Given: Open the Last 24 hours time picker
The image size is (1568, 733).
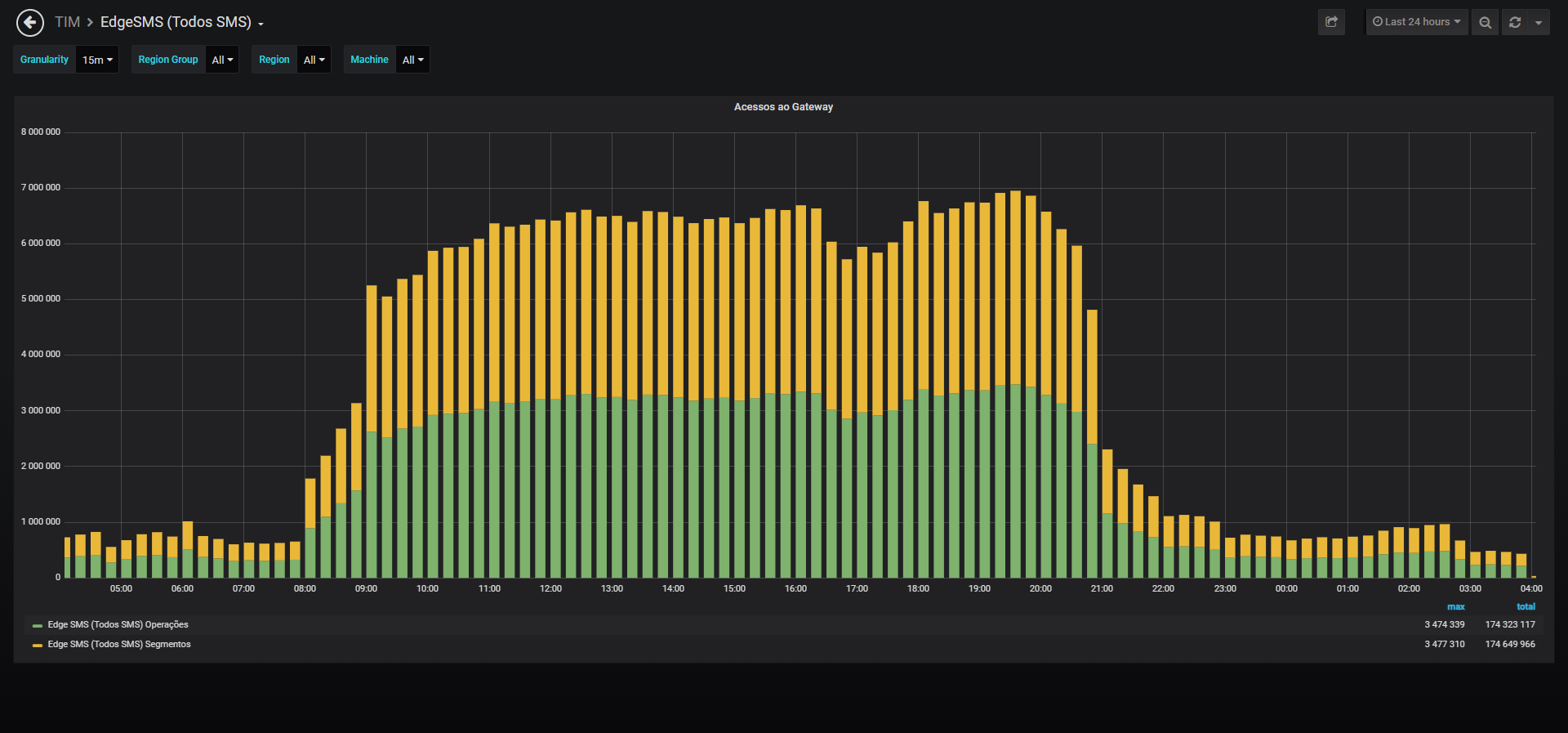Looking at the screenshot, I should tap(1417, 22).
